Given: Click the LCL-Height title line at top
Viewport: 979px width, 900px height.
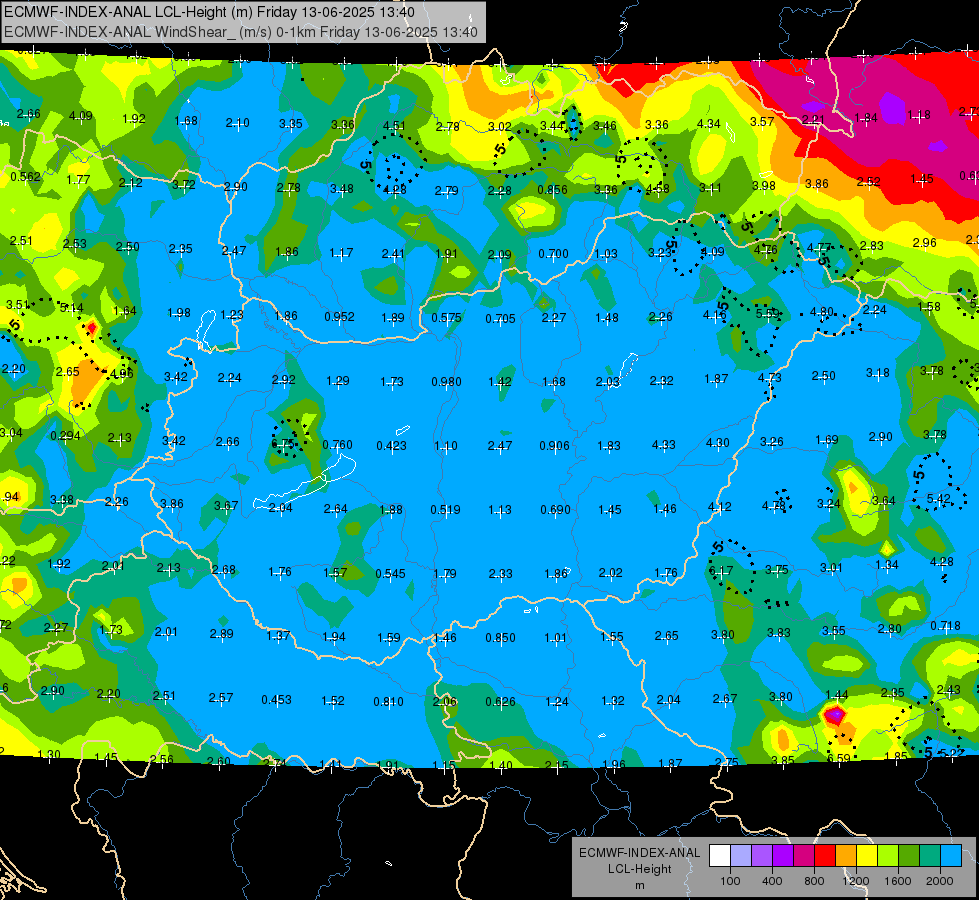Looking at the screenshot, I should (x=209, y=12).
